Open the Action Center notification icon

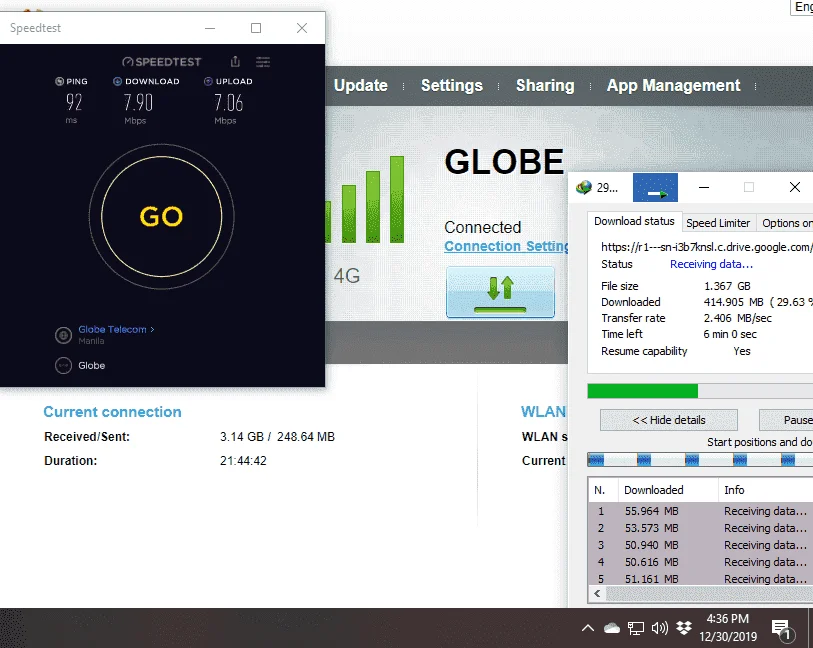pyautogui.click(x=782, y=629)
